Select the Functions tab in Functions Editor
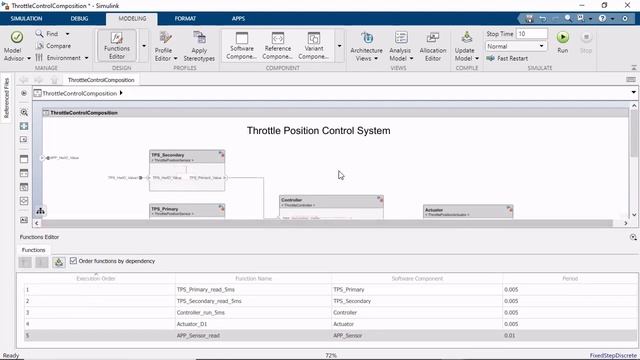640x360 pixels. pos(33,250)
